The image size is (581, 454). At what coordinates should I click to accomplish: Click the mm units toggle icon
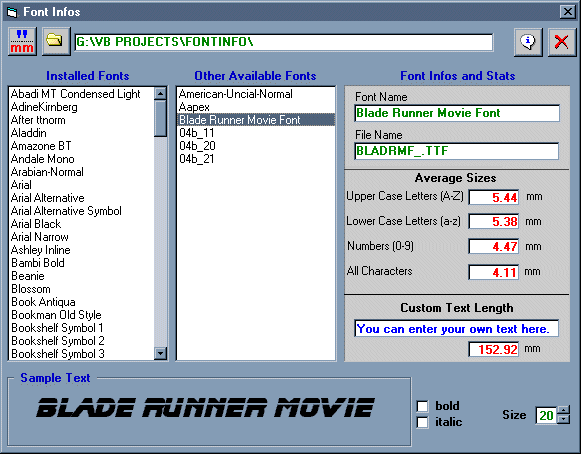point(22,42)
